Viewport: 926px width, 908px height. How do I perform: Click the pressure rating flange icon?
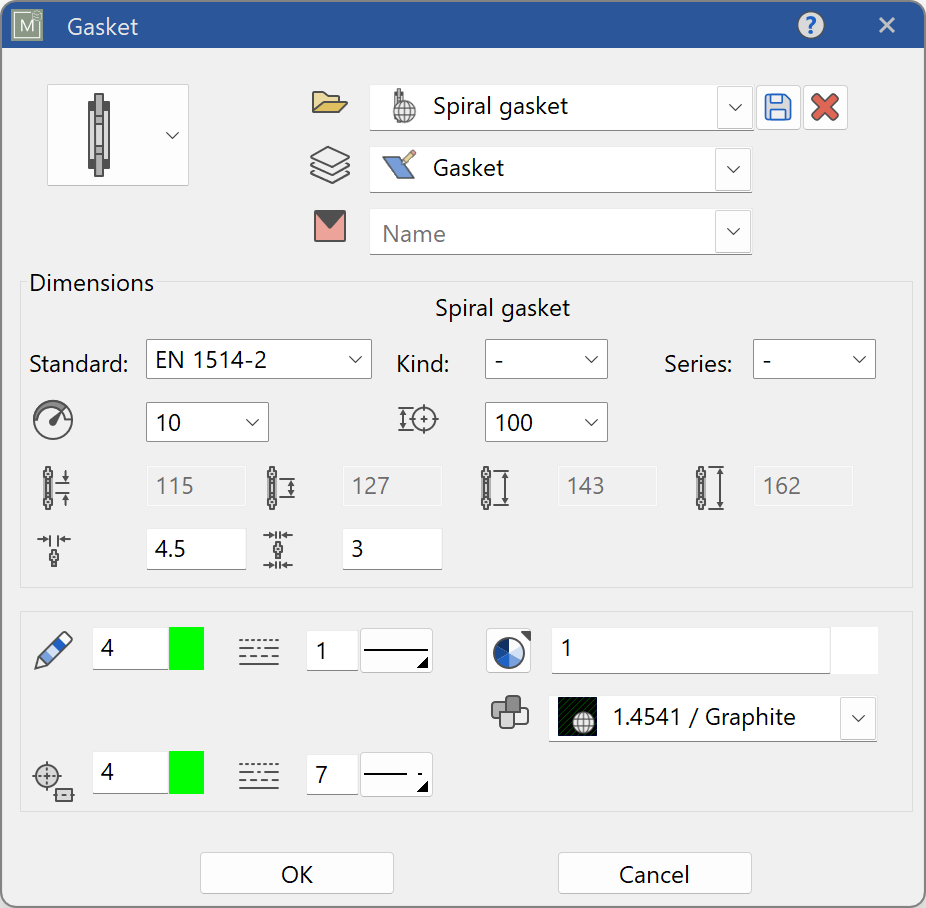tap(418, 420)
